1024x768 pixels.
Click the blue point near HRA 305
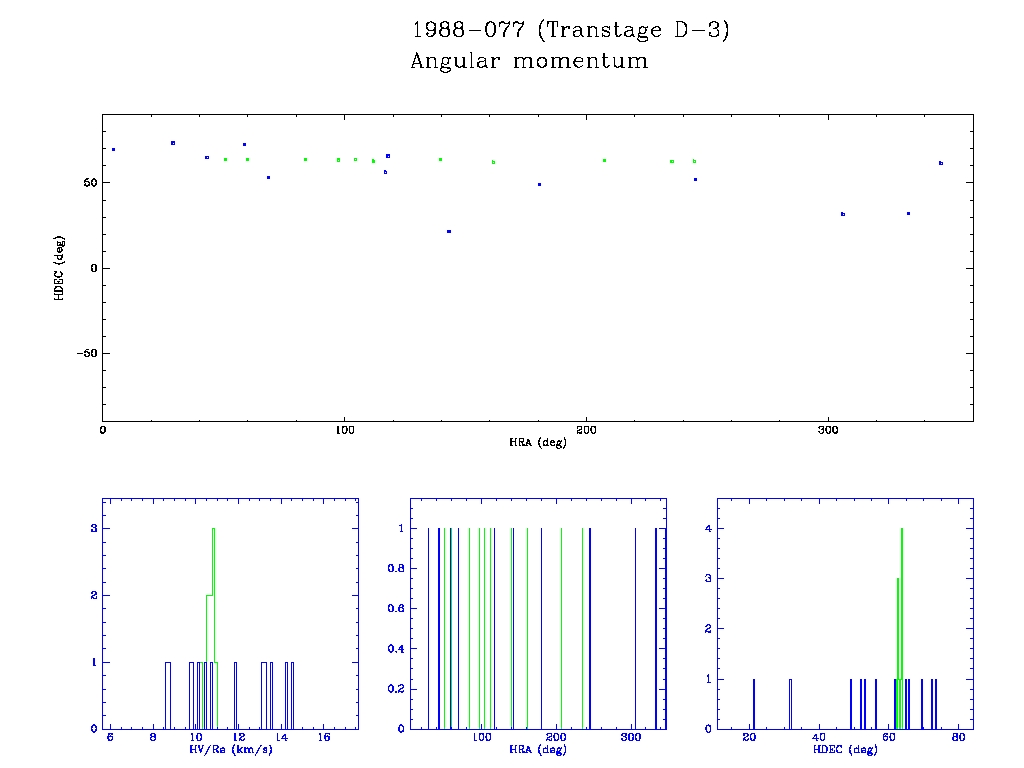843,214
